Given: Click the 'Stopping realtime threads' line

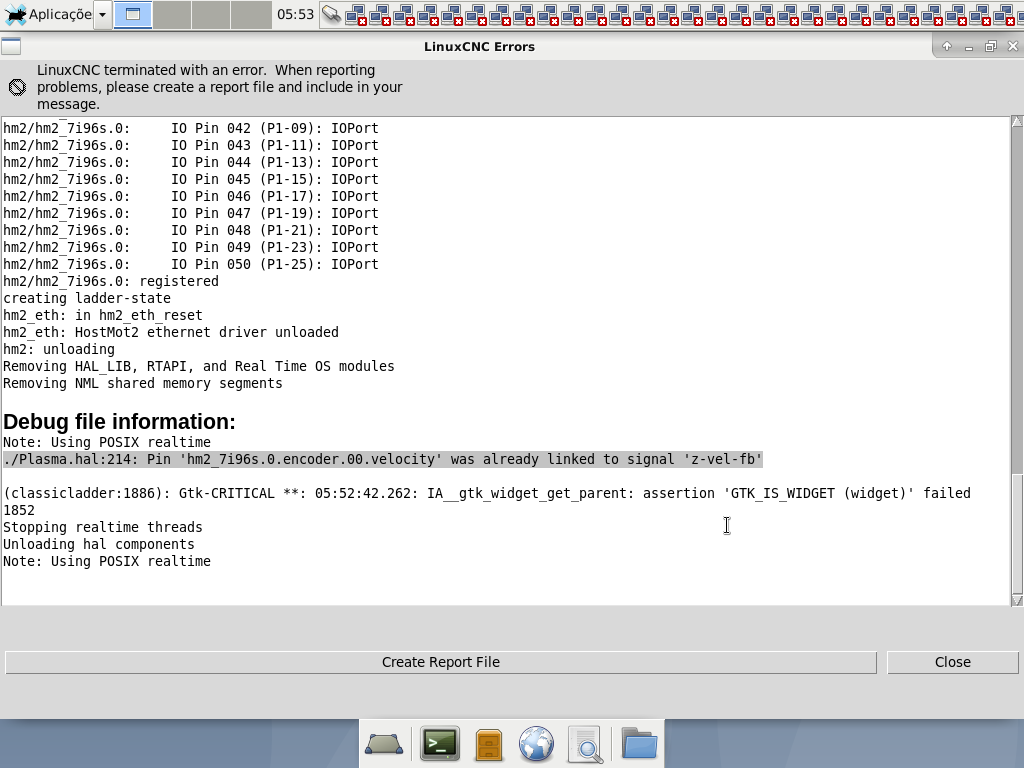Looking at the screenshot, I should click(103, 527).
